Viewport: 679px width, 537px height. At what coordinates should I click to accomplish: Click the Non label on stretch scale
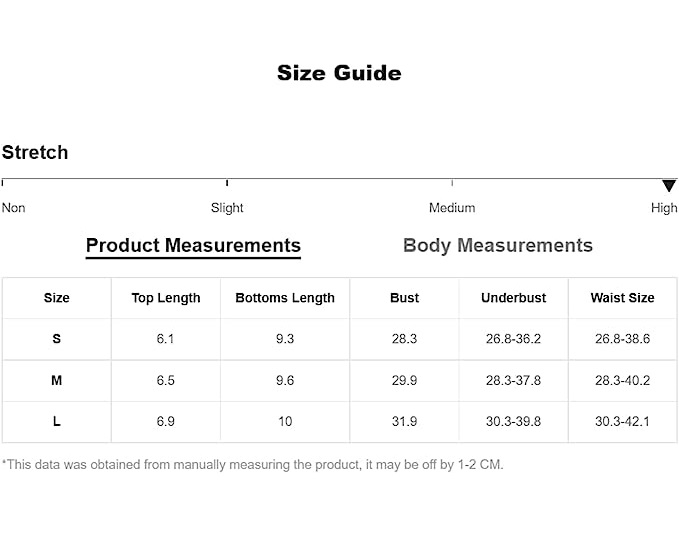14,208
